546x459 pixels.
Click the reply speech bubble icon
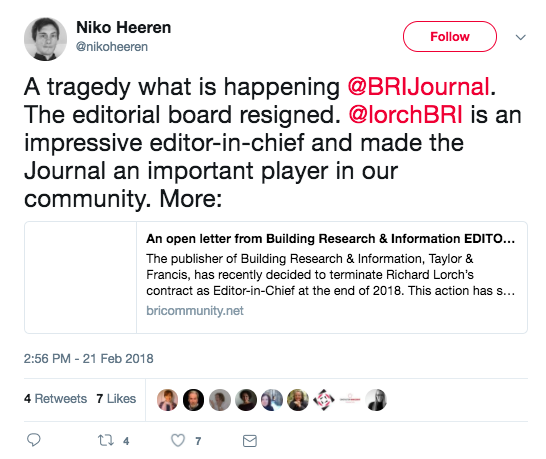click(x=34, y=440)
